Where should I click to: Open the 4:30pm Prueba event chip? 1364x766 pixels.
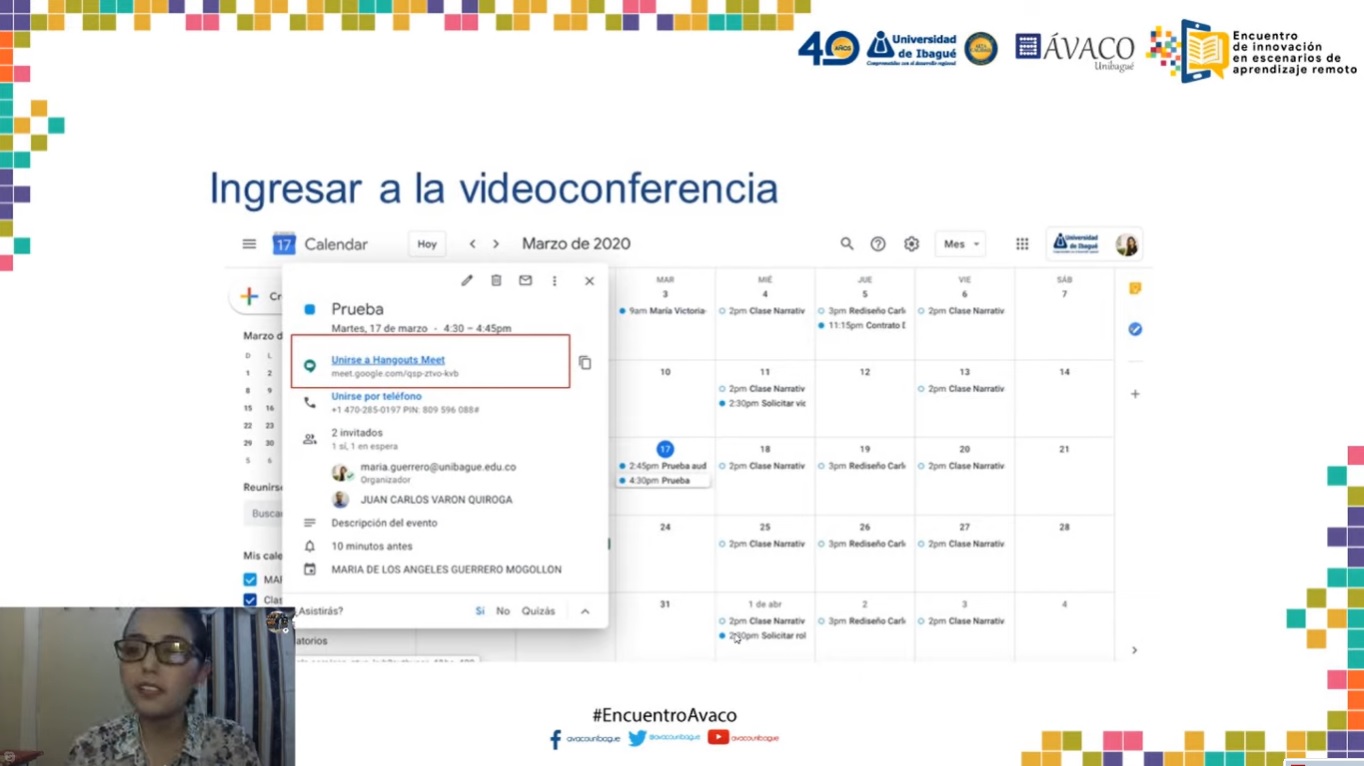click(663, 480)
